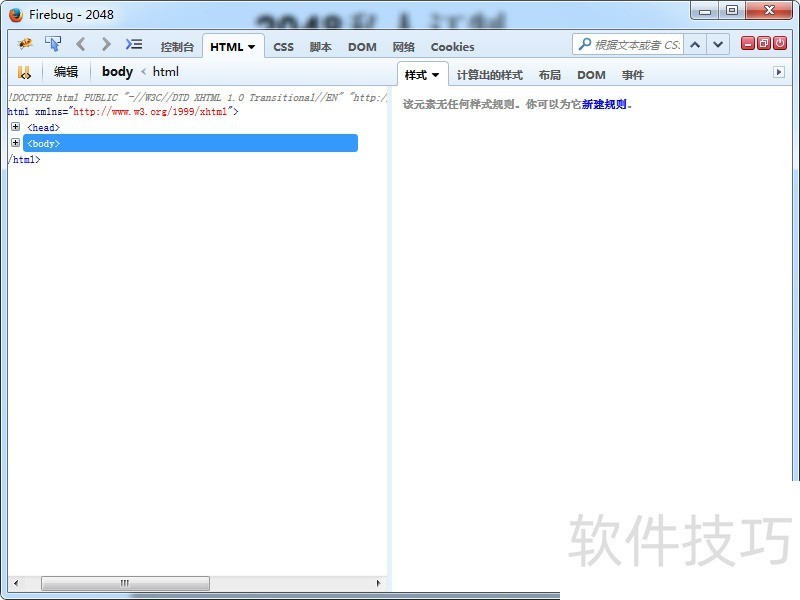The image size is (800, 600).
Task: Click the HTML panel horizontal scrollbar
Action: (125, 583)
